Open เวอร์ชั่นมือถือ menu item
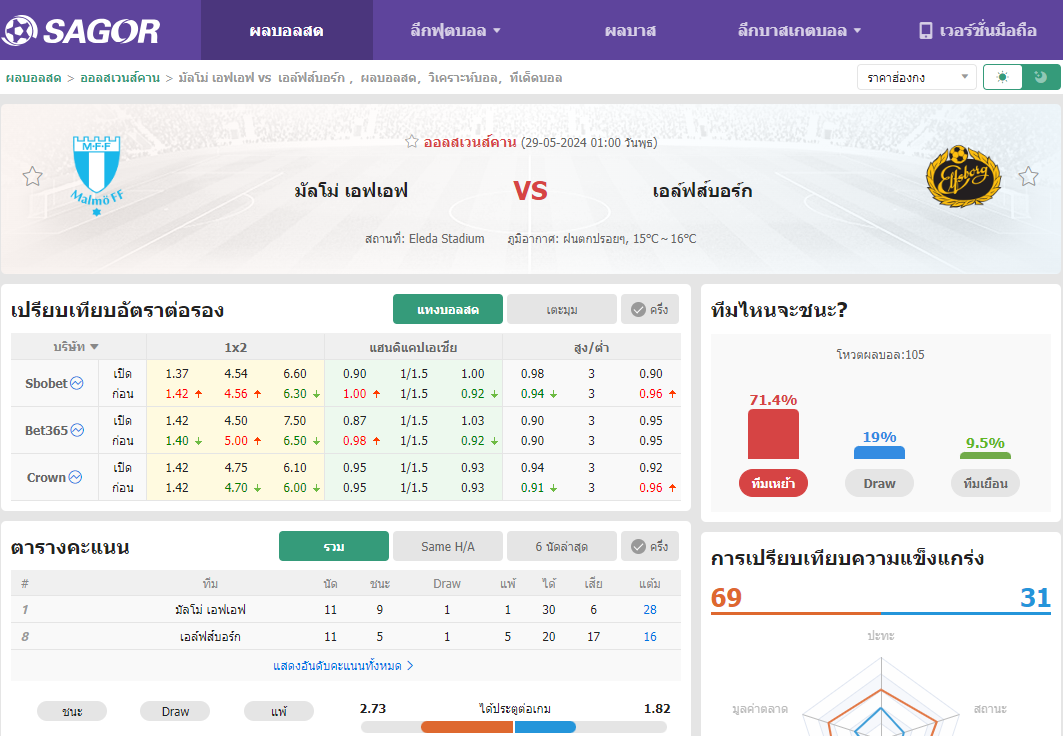 click(x=978, y=30)
